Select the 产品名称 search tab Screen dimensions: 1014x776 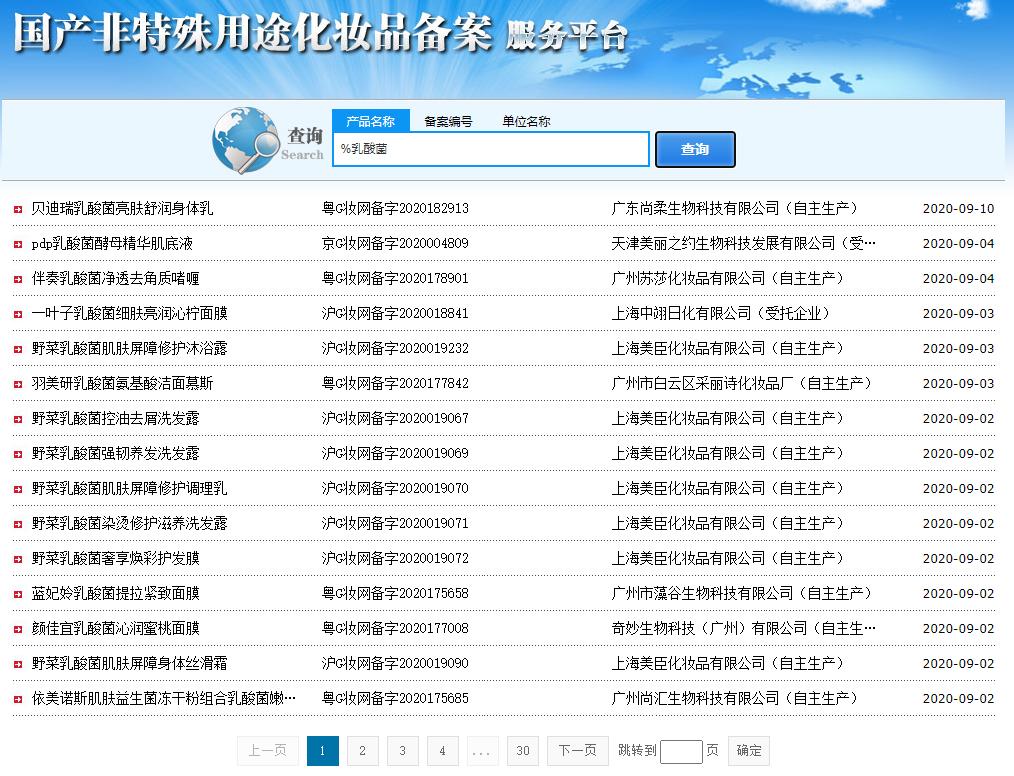point(370,122)
